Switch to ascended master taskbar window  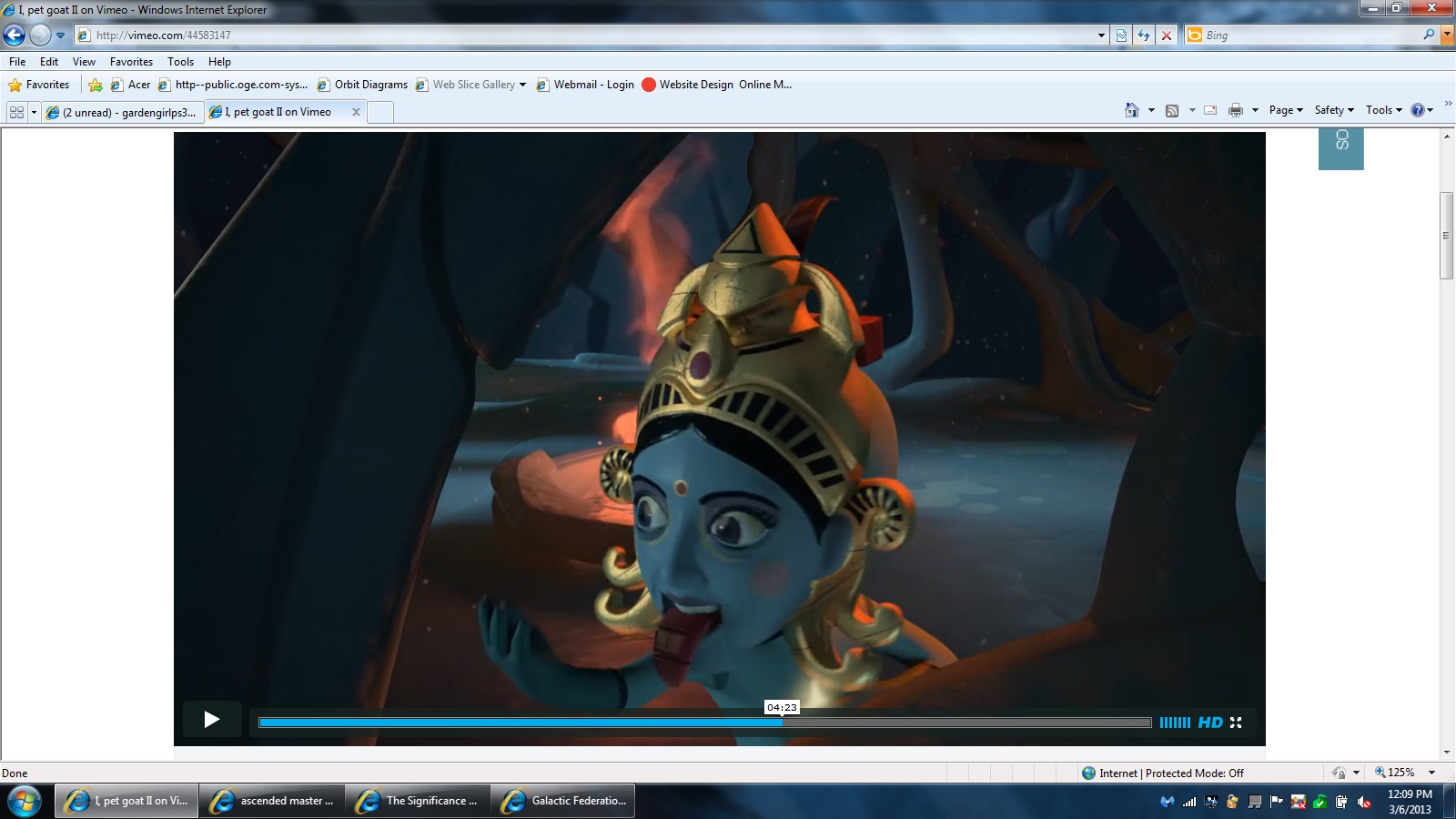click(272, 801)
